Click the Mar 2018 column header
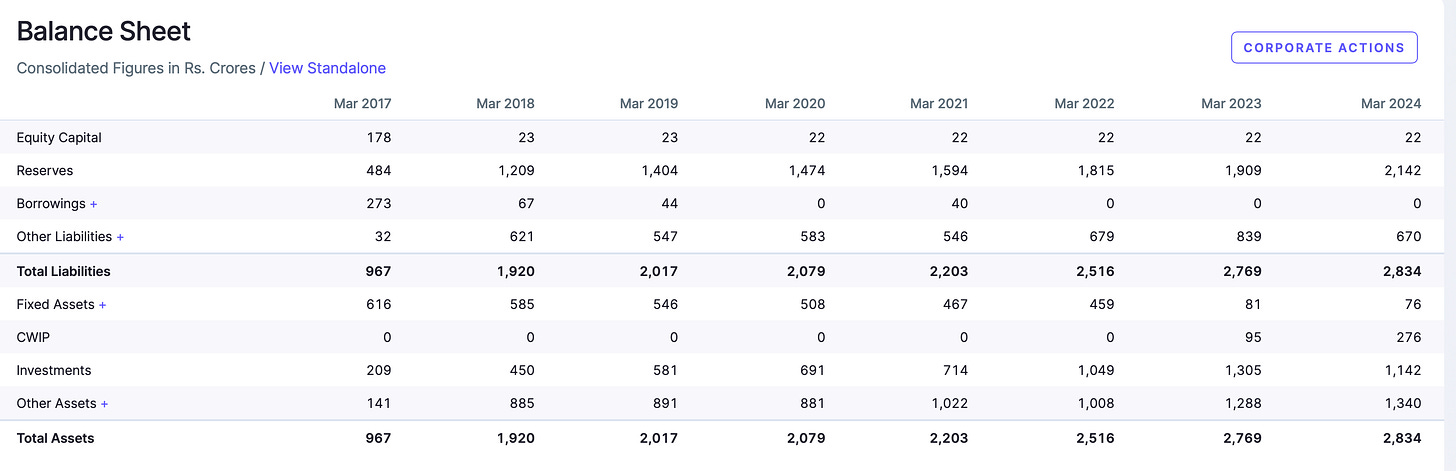Screen dimensions: 1456x471 click(506, 103)
